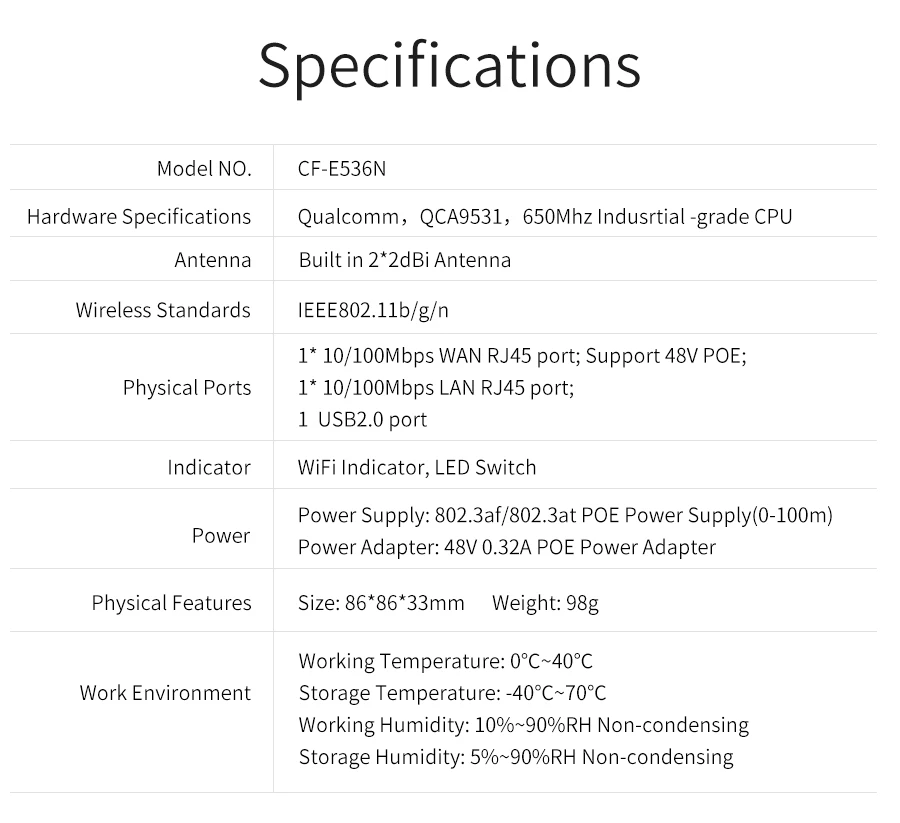The width and height of the screenshot is (900, 823).
Task: Click the WAN RJ45 port line
Action: (x=522, y=356)
